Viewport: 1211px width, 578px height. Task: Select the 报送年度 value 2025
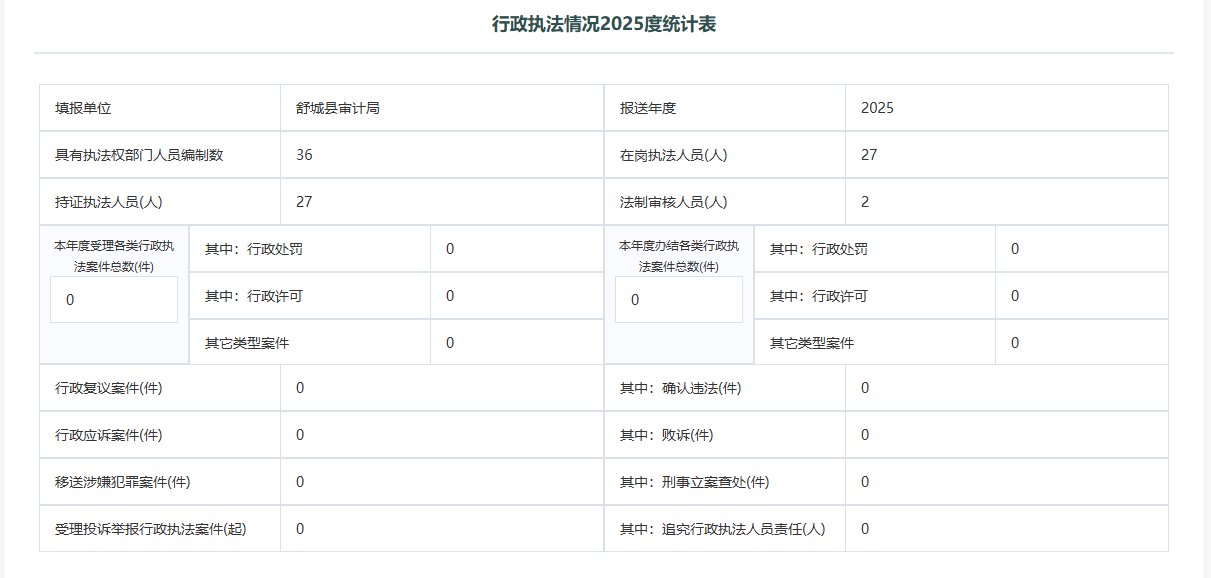click(x=877, y=108)
